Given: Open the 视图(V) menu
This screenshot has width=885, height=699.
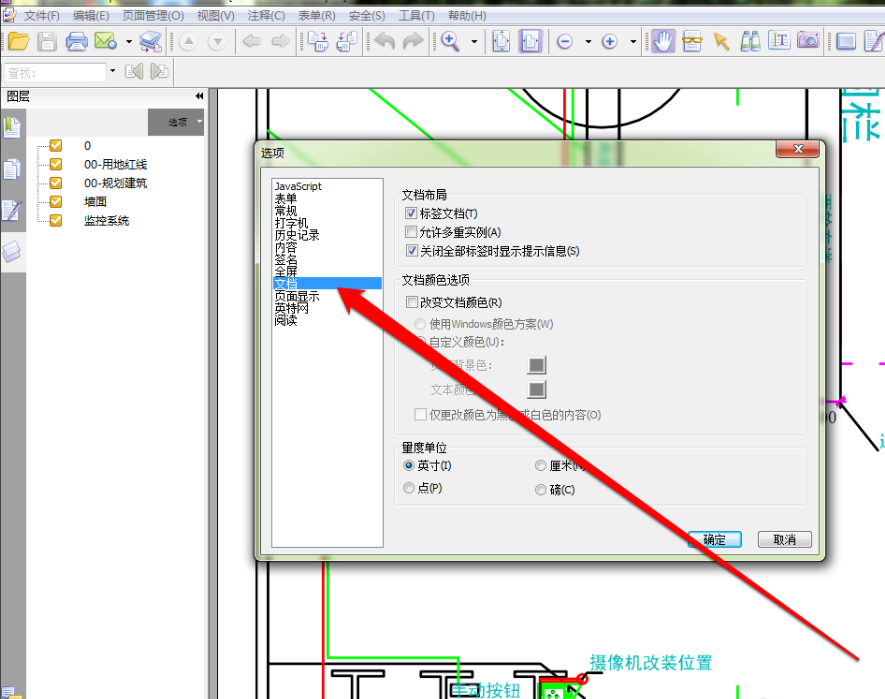Looking at the screenshot, I should click(x=216, y=15).
